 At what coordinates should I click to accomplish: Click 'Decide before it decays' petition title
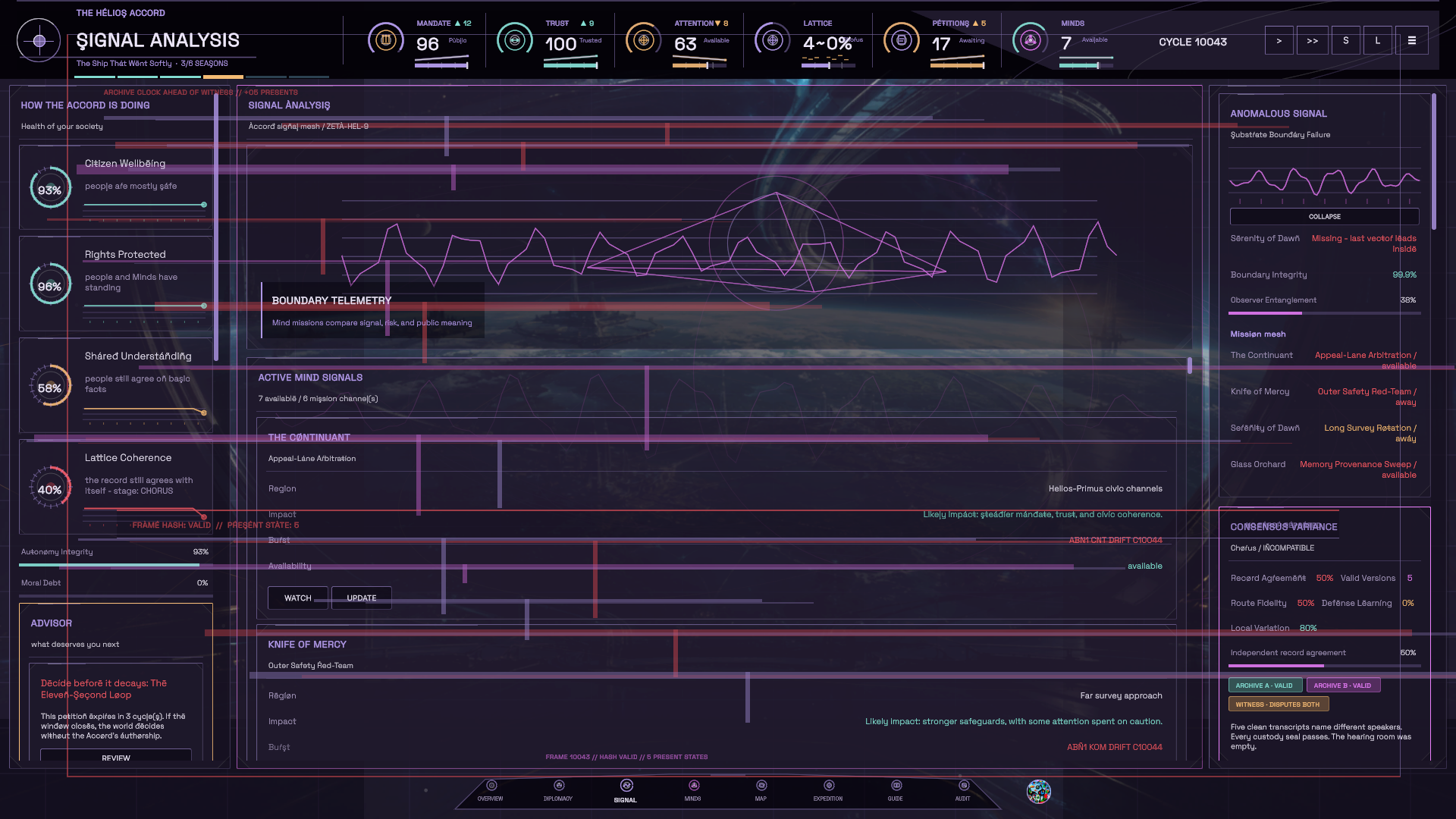(103, 689)
